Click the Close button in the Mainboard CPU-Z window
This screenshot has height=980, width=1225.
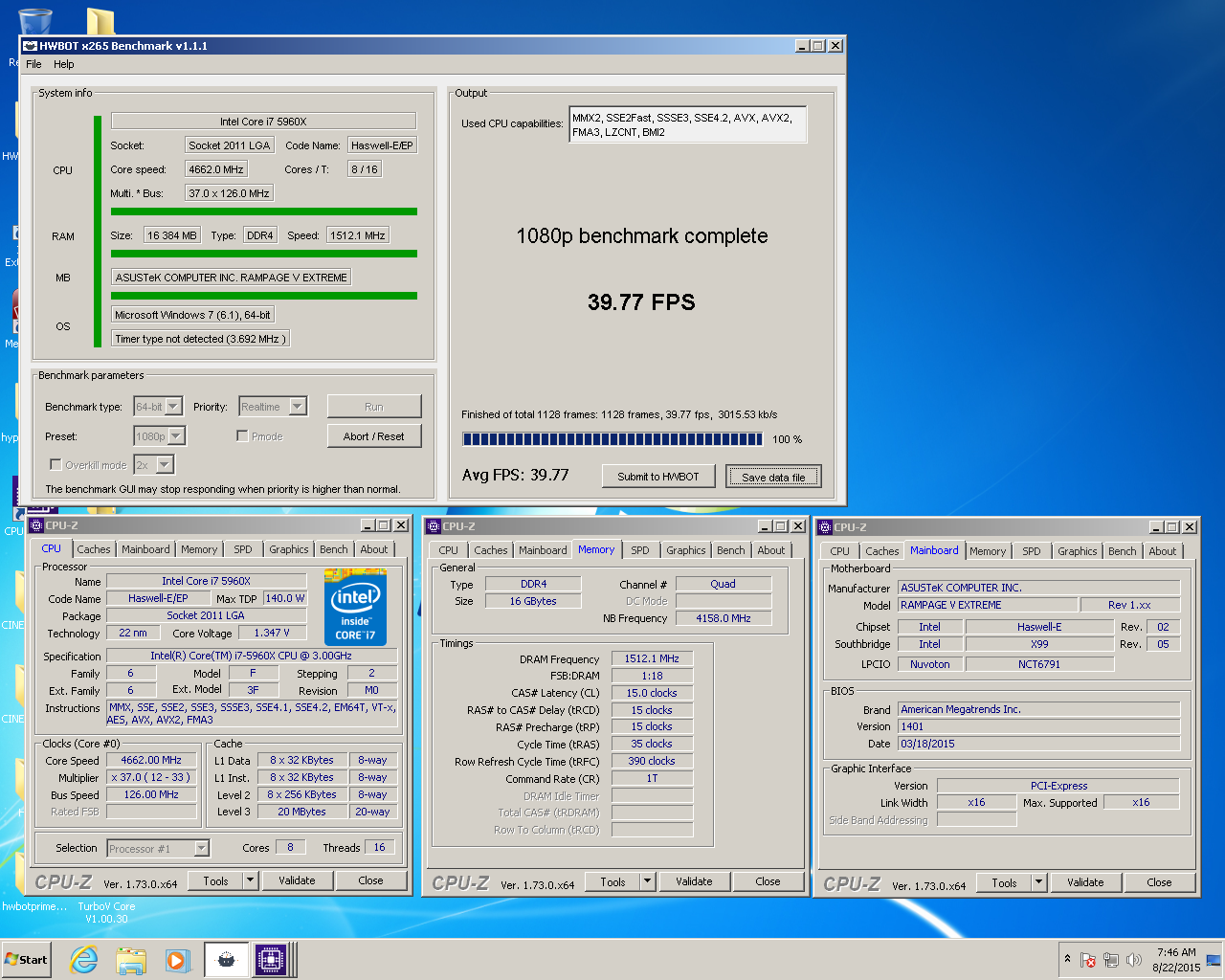pos(1159,882)
